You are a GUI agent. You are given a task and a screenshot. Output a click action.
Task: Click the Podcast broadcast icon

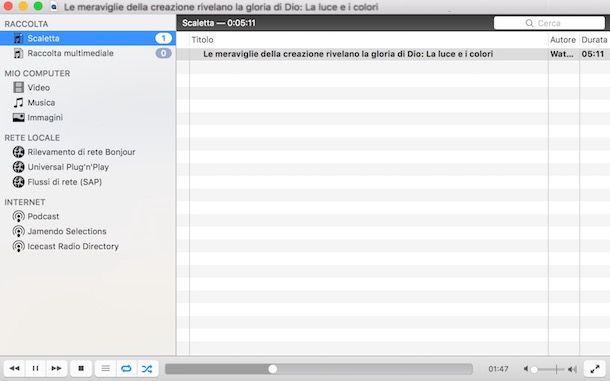pyautogui.click(x=18, y=216)
